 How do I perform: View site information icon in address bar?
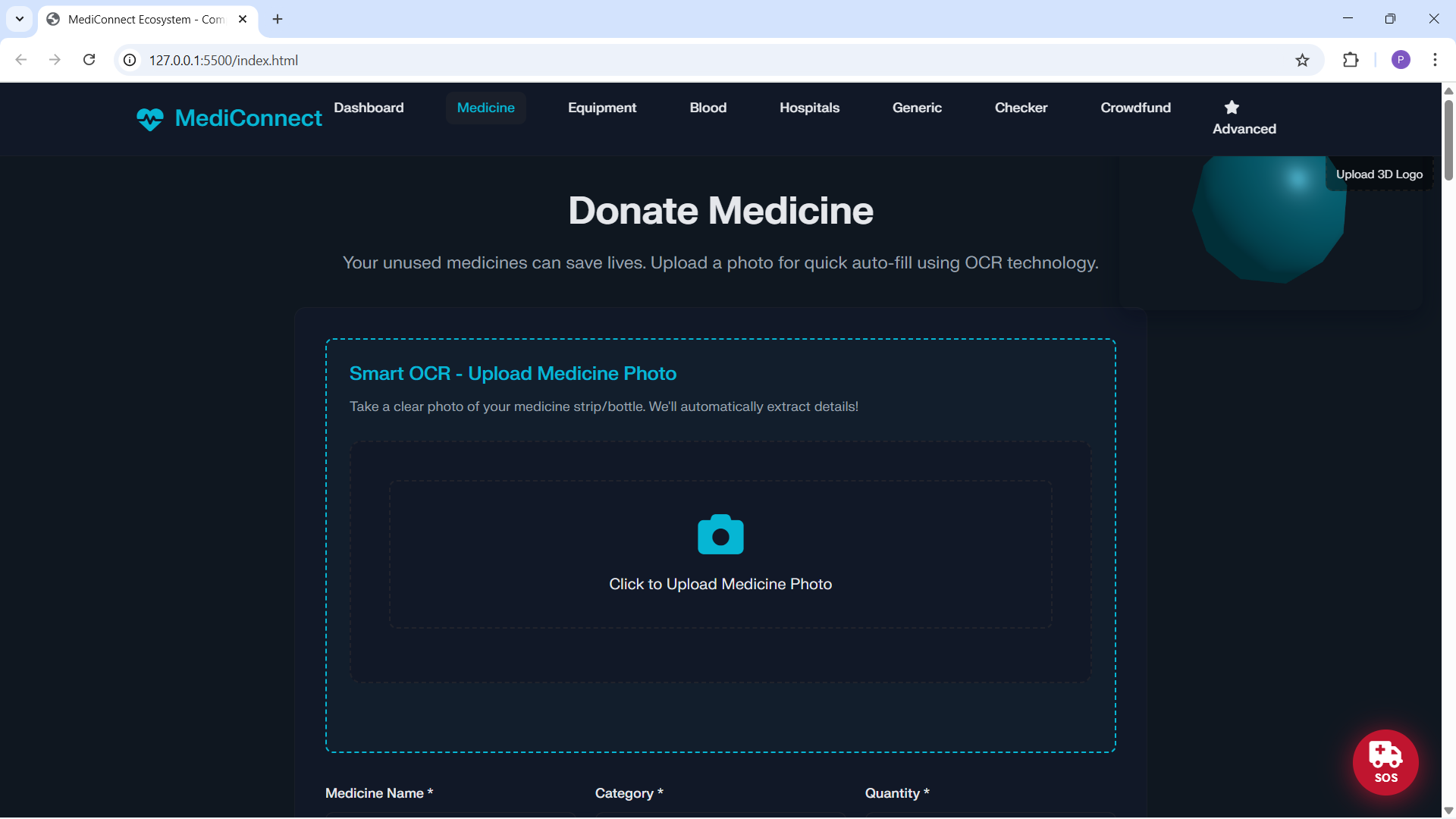(130, 61)
